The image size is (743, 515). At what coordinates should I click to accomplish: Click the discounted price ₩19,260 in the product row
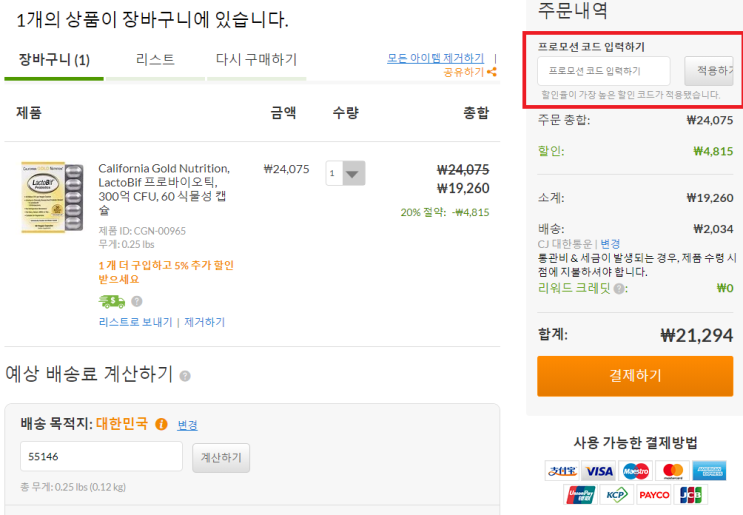pyautogui.click(x=463, y=189)
